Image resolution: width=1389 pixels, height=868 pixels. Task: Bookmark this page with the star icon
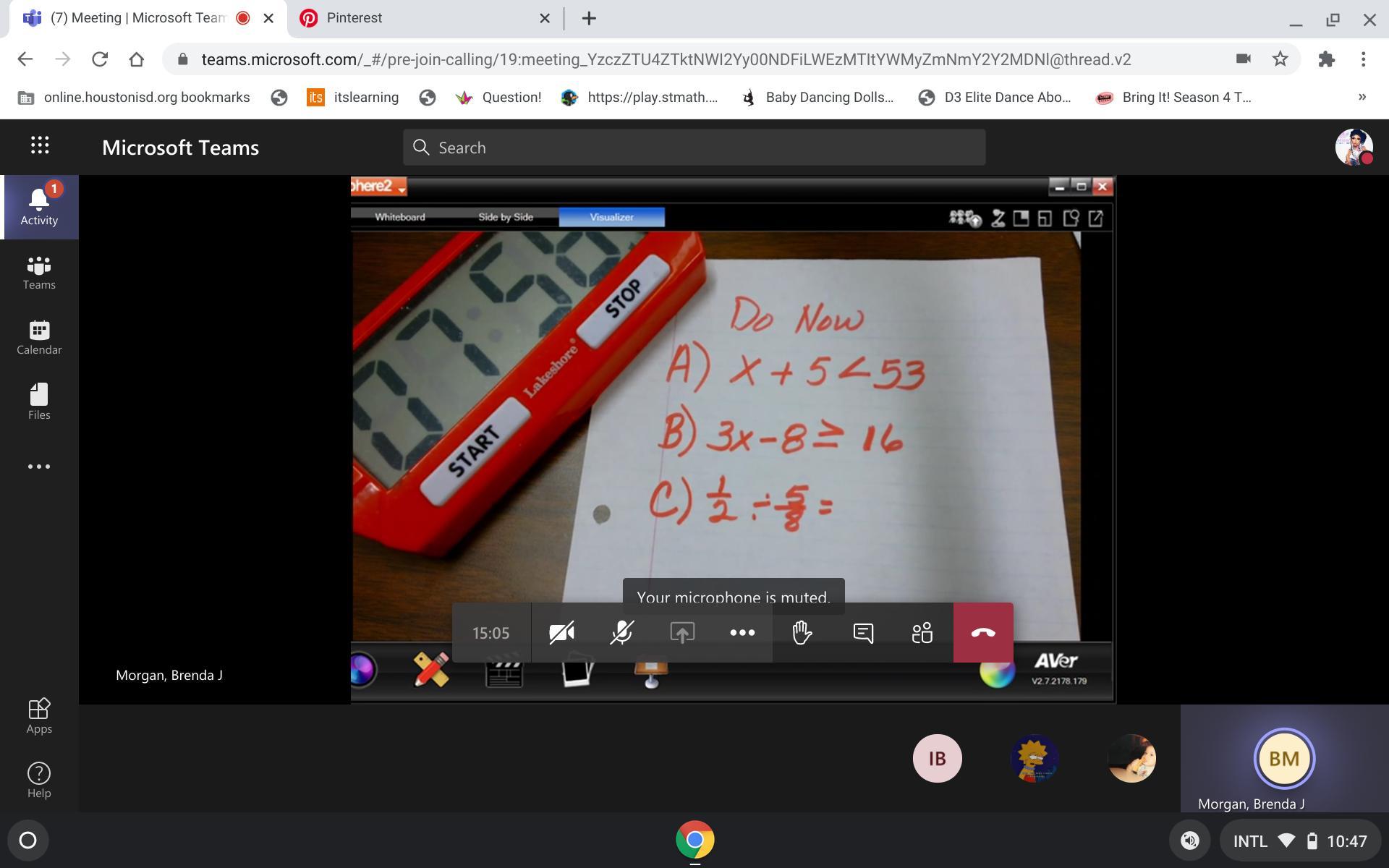pyautogui.click(x=1280, y=59)
